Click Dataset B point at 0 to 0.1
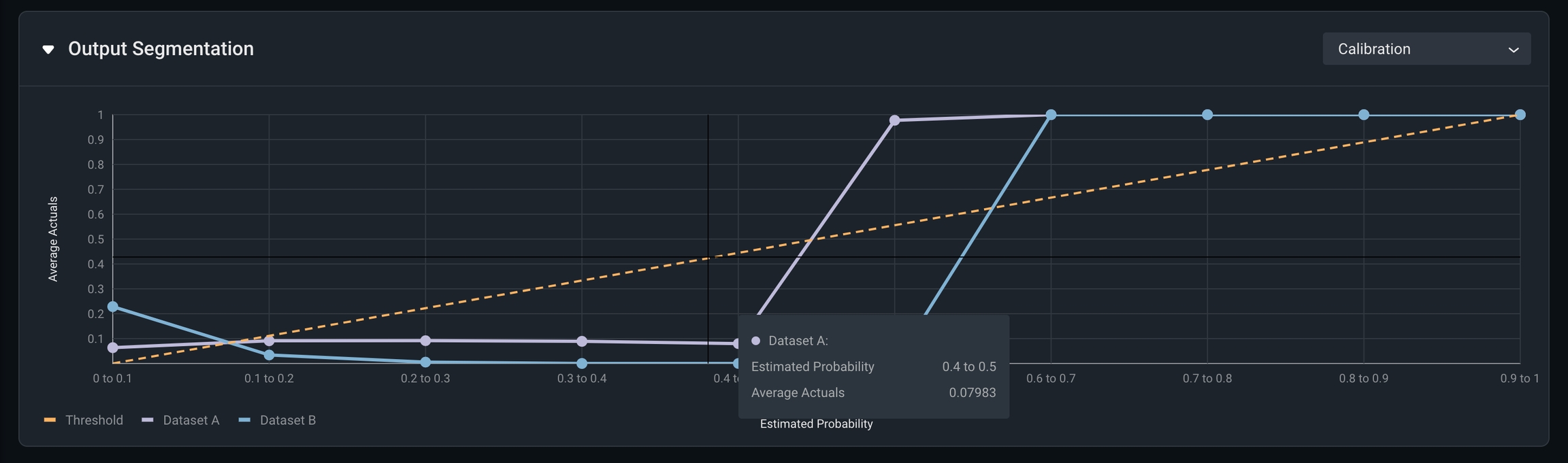The image size is (1568, 463). coord(113,307)
